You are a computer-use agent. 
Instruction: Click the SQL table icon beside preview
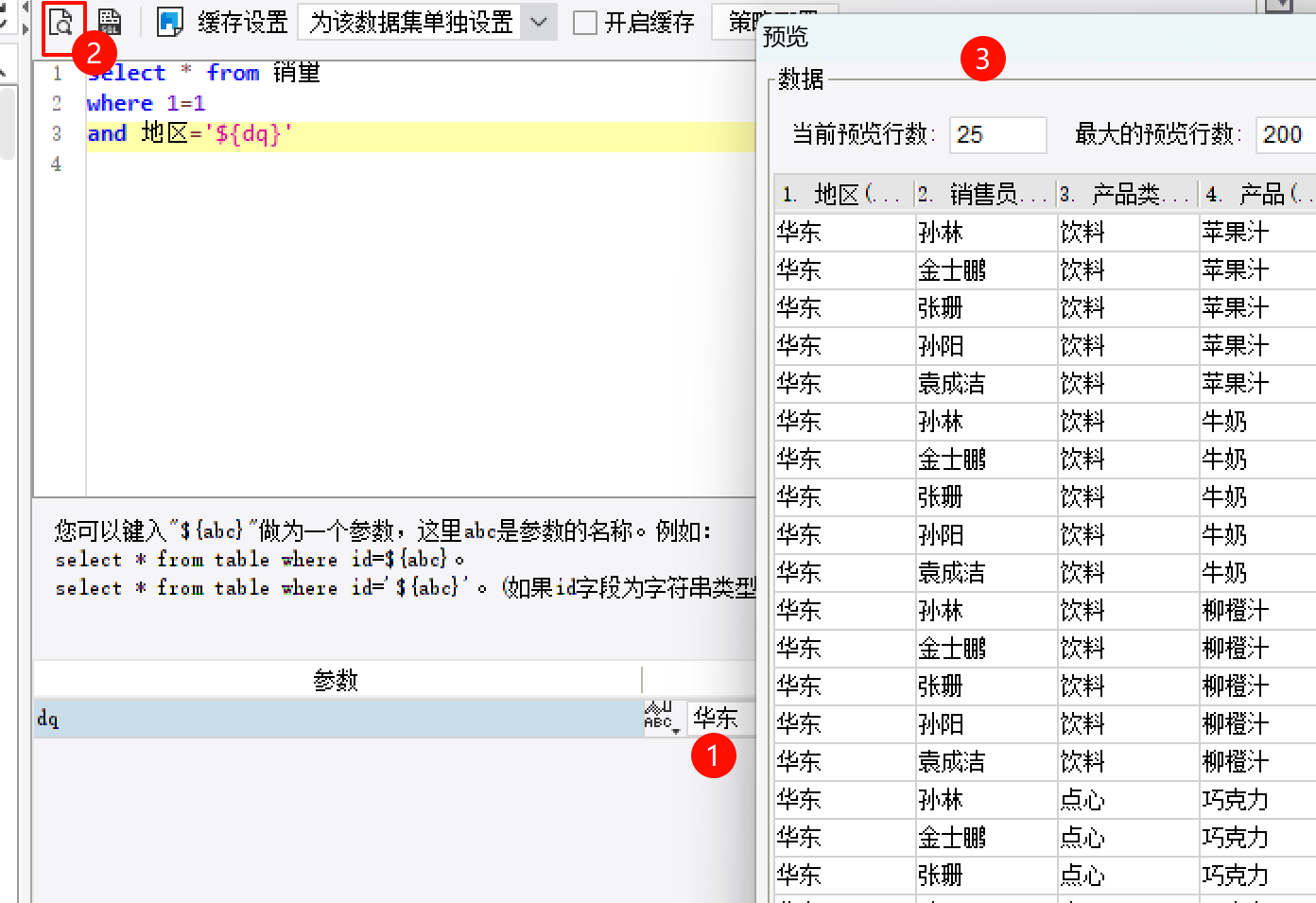click(x=111, y=22)
